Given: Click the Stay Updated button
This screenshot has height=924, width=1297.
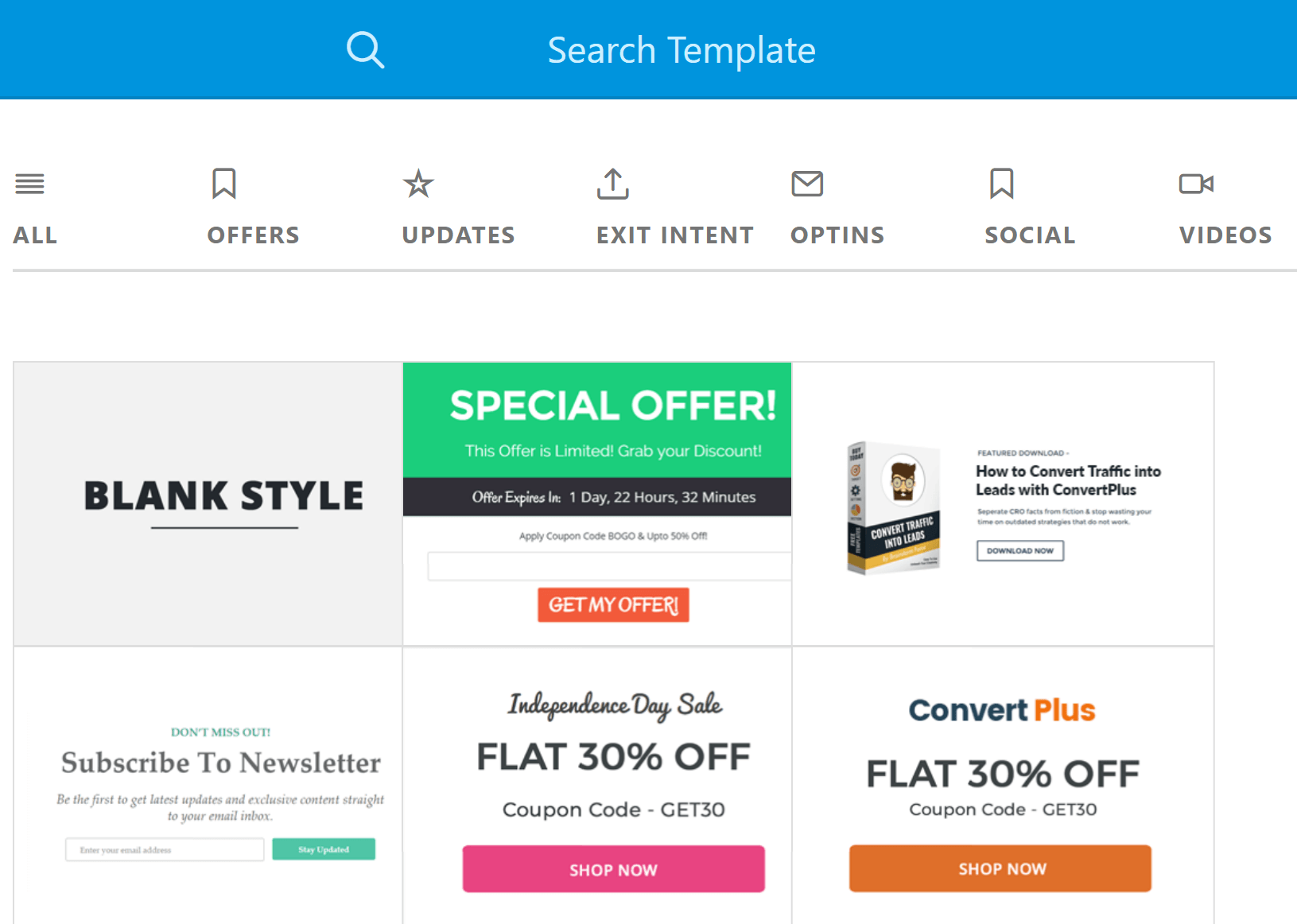Looking at the screenshot, I should point(323,848).
